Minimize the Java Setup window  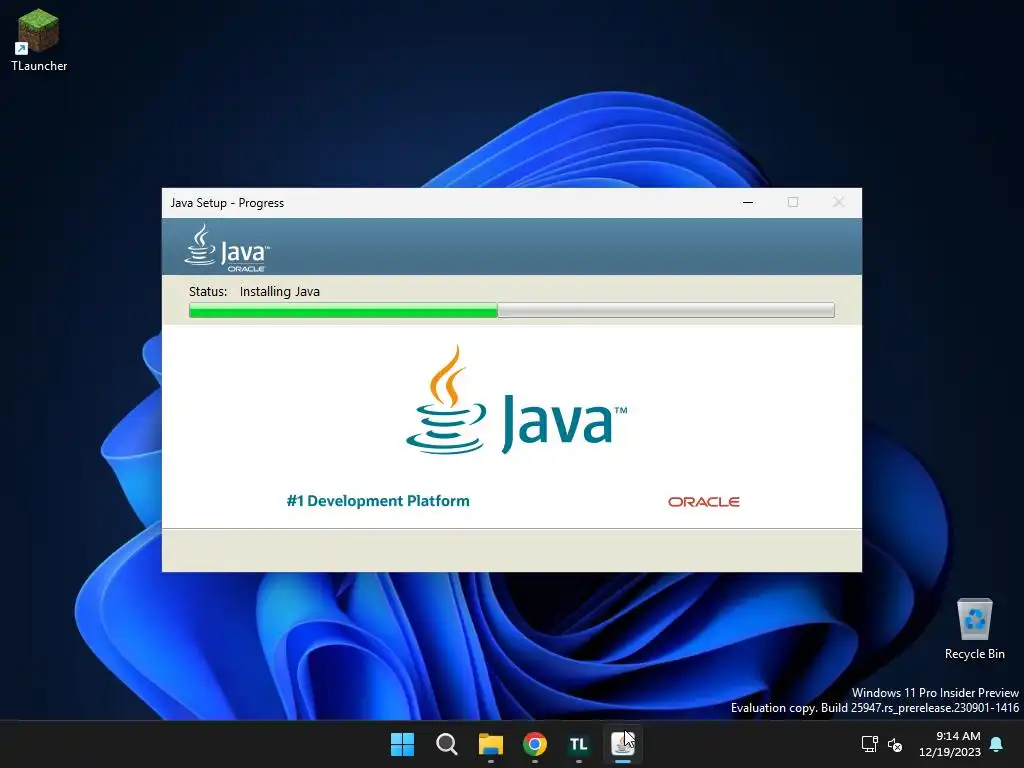[748, 202]
